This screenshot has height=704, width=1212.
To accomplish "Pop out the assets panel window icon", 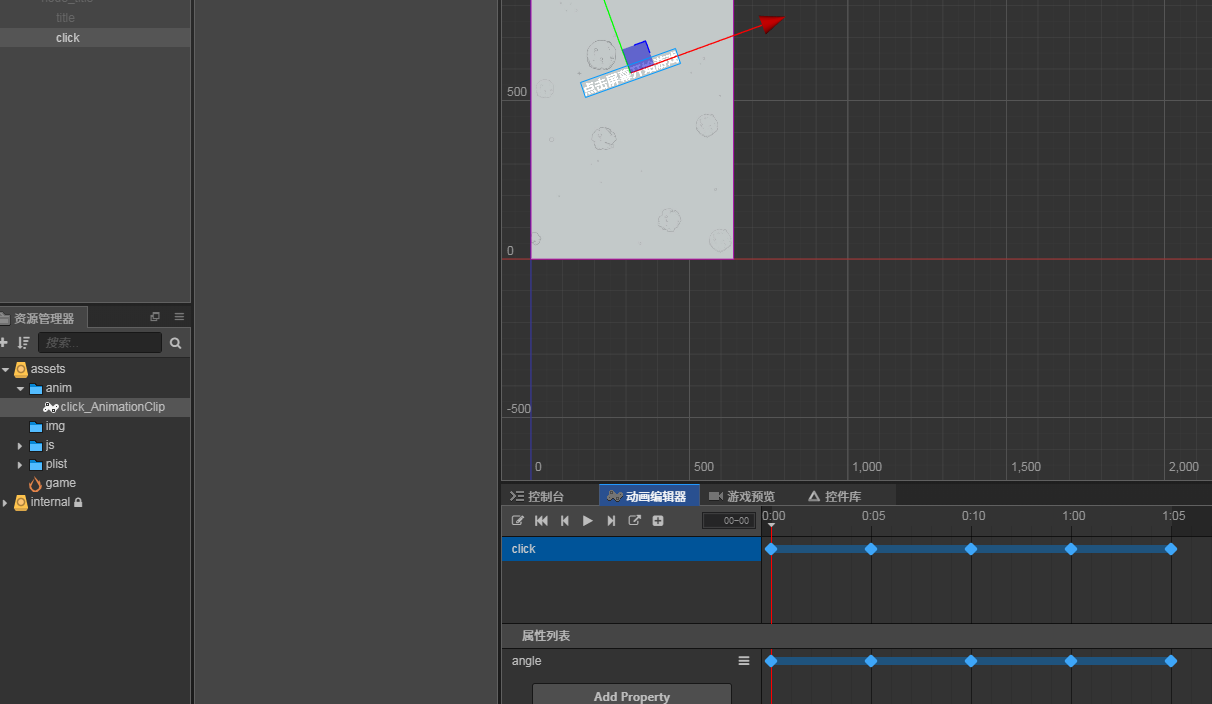I will pos(155,317).
